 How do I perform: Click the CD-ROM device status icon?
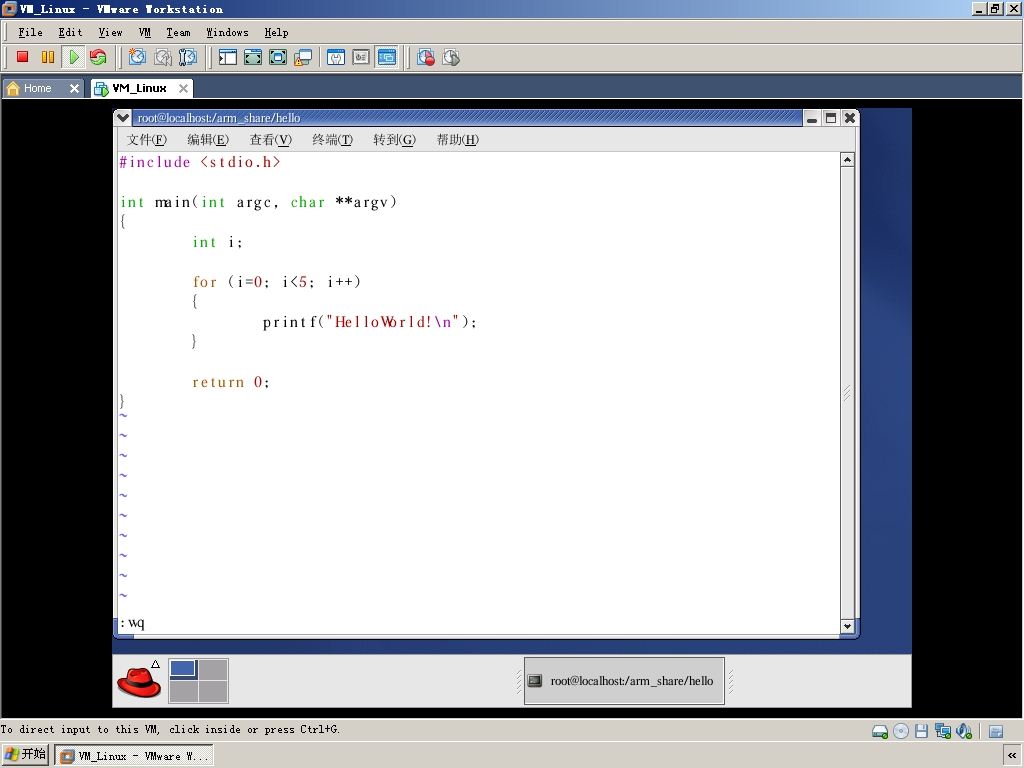click(901, 731)
